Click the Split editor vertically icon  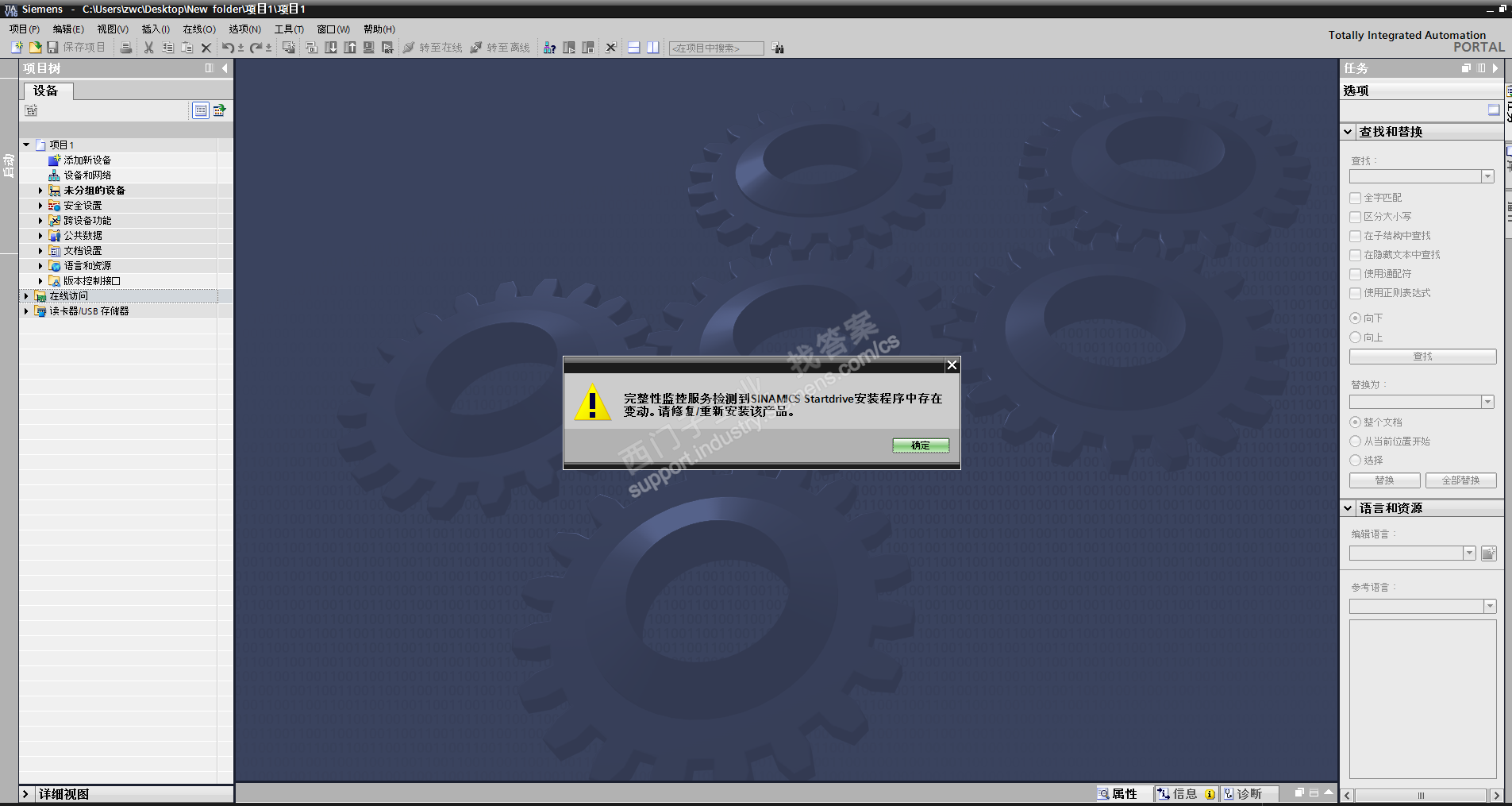click(x=653, y=48)
